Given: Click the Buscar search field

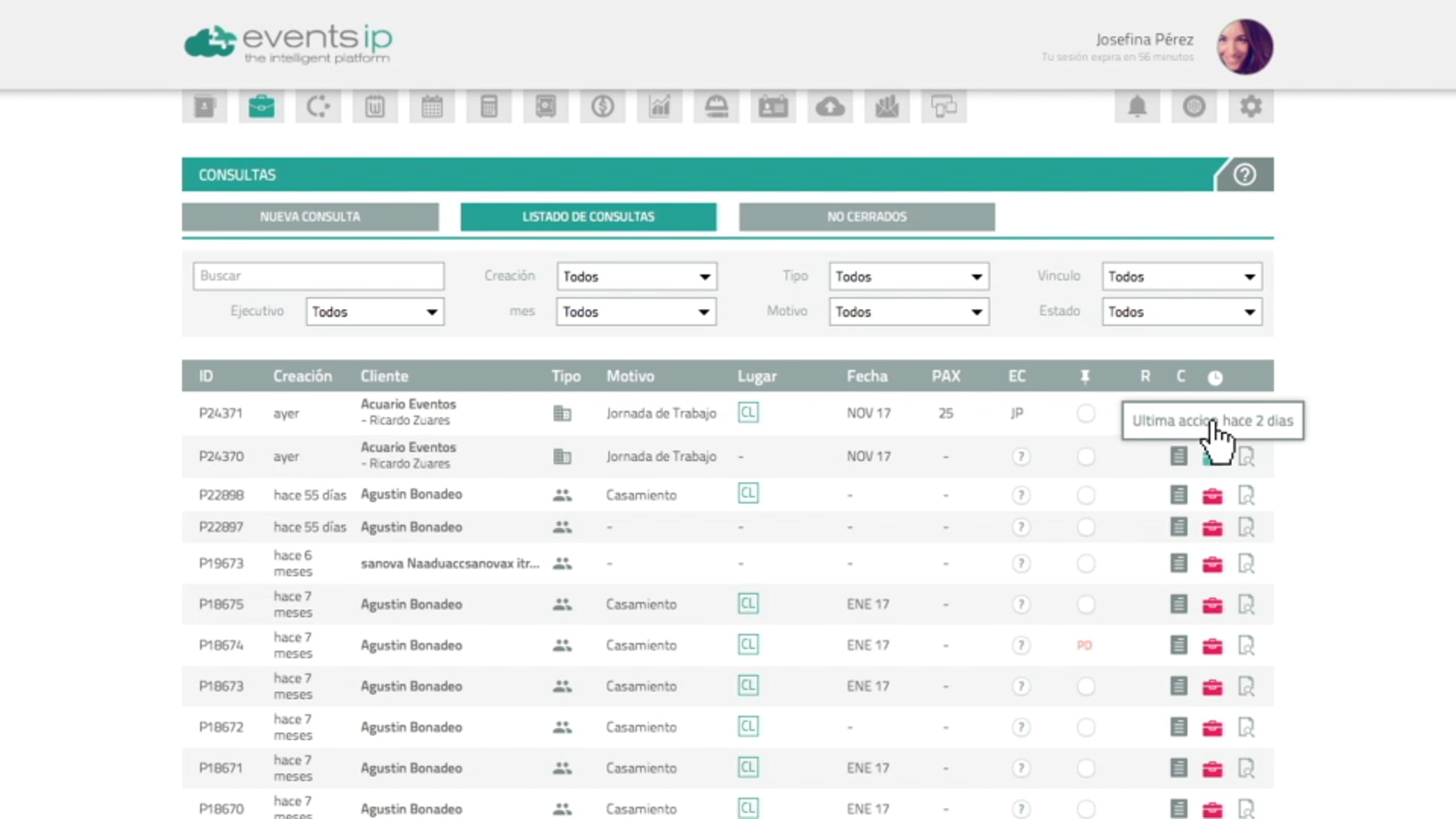Looking at the screenshot, I should coord(318,276).
